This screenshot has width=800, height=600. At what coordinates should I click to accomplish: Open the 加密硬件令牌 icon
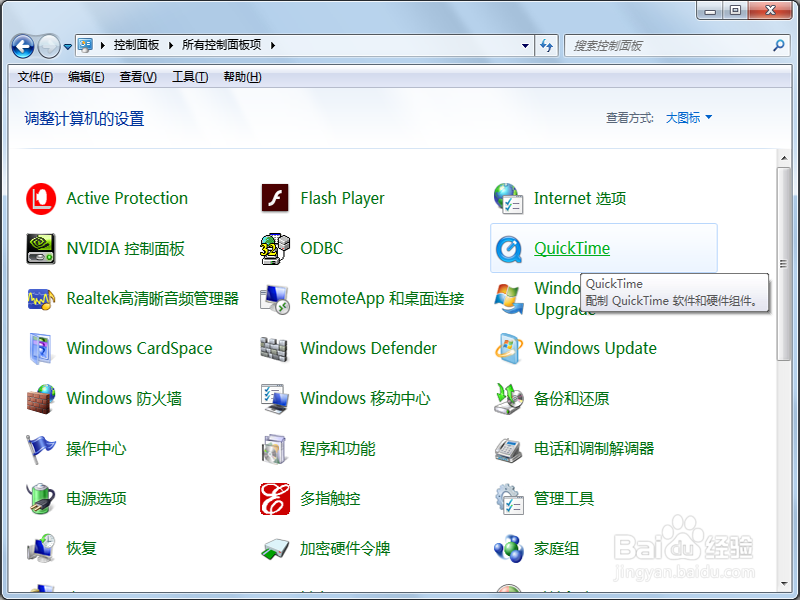pos(275,549)
